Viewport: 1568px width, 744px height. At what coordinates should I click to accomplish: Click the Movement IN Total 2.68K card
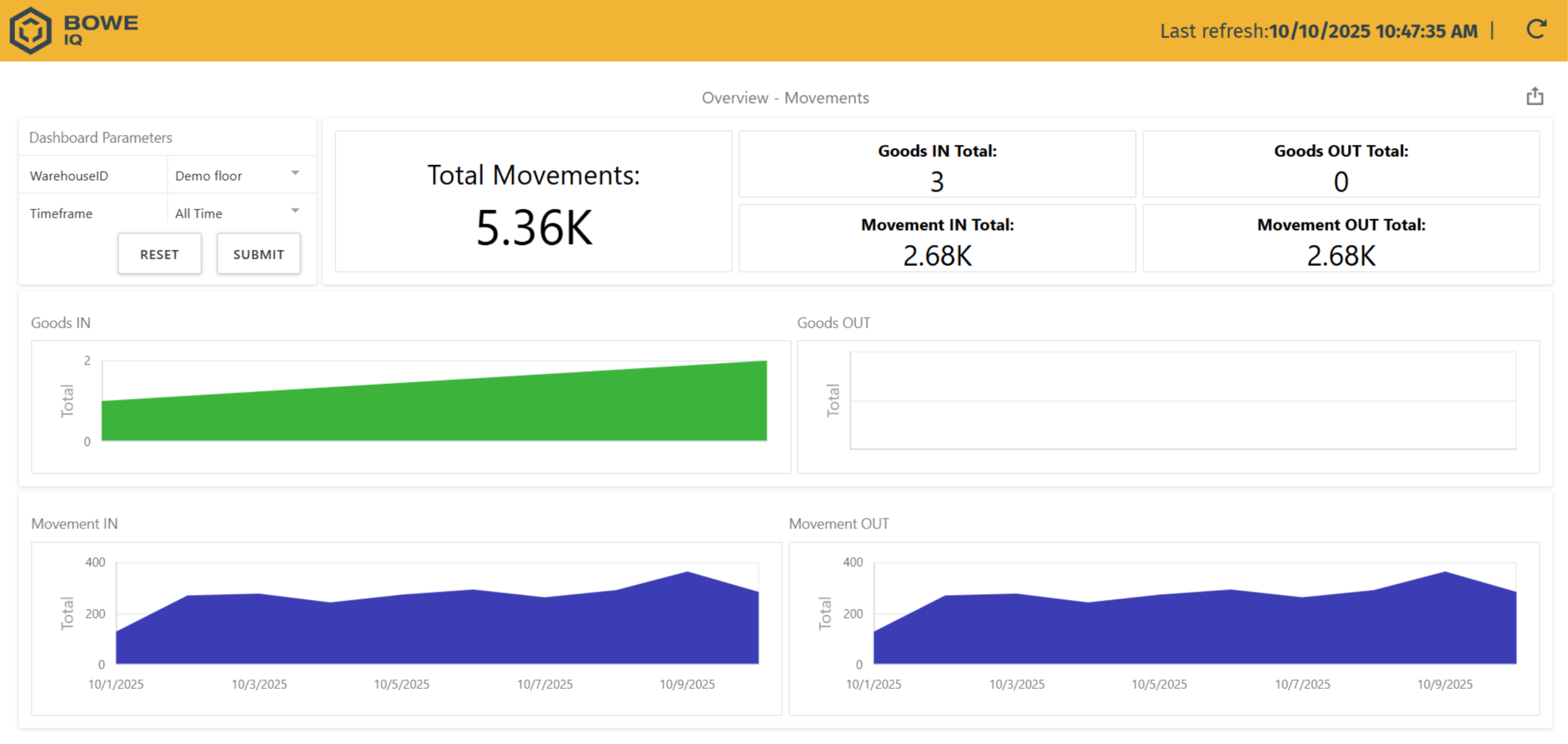point(937,238)
